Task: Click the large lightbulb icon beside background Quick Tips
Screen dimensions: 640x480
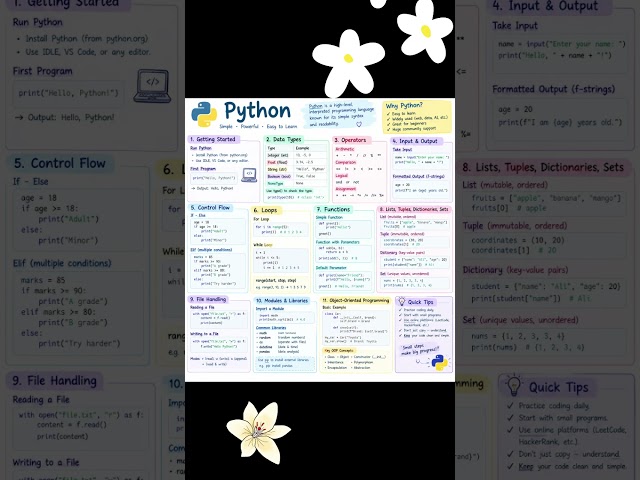Action: coord(513,385)
